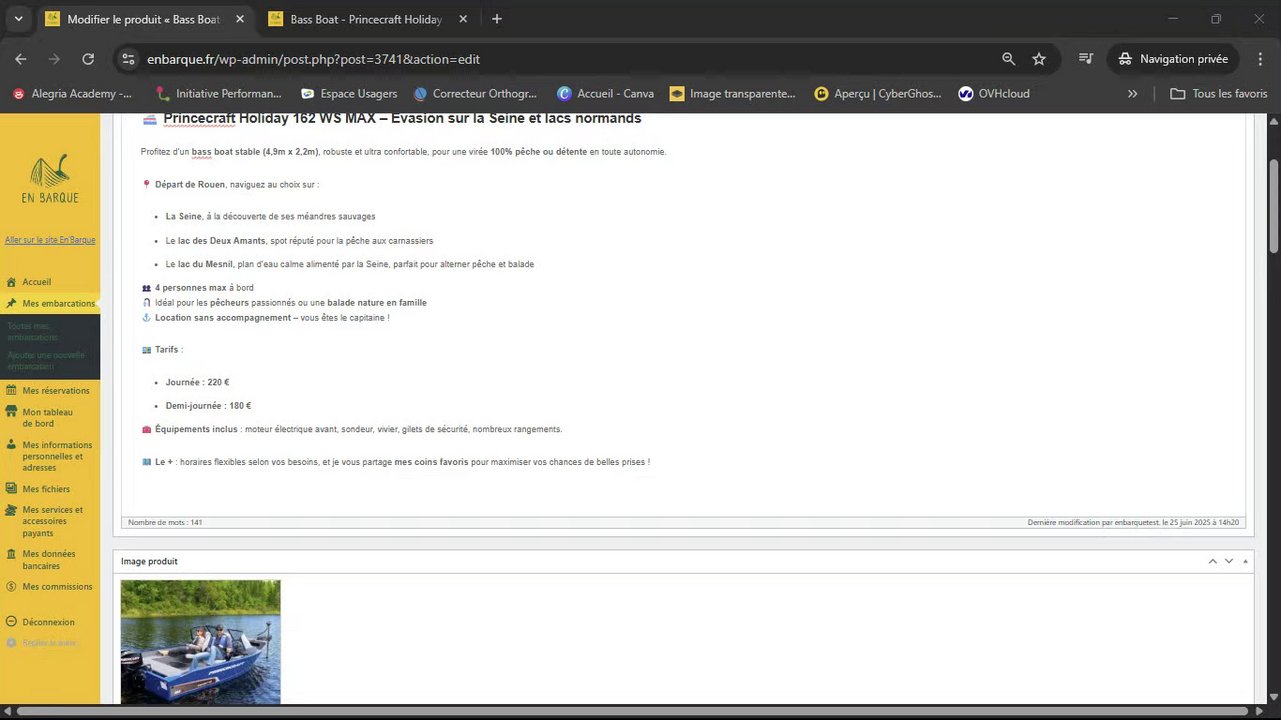The image size is (1281, 720).
Task: Click the Accueil home icon in sidebar
Action: (x=12, y=282)
